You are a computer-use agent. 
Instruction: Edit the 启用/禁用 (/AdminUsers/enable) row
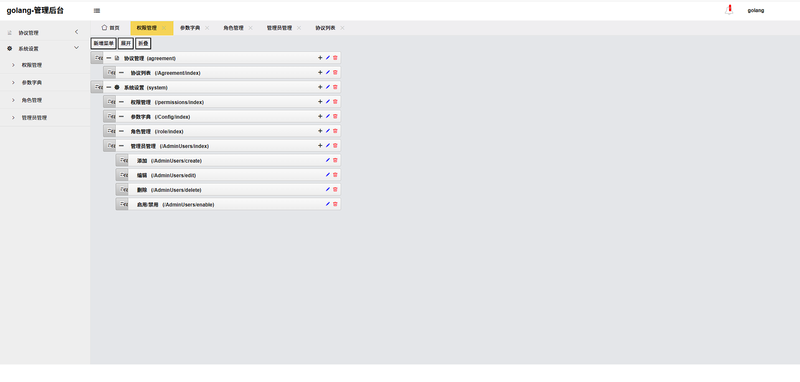(x=328, y=204)
